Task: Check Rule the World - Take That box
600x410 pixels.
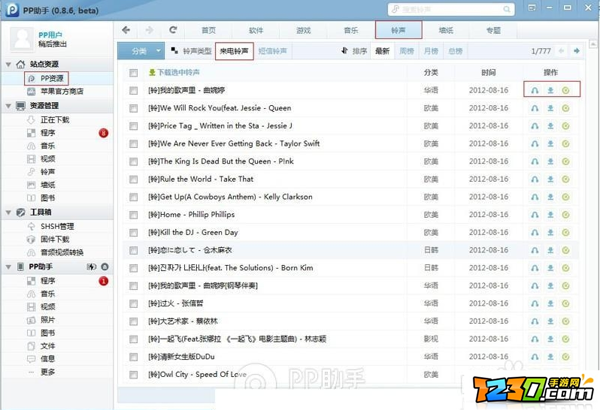Action: (133, 179)
